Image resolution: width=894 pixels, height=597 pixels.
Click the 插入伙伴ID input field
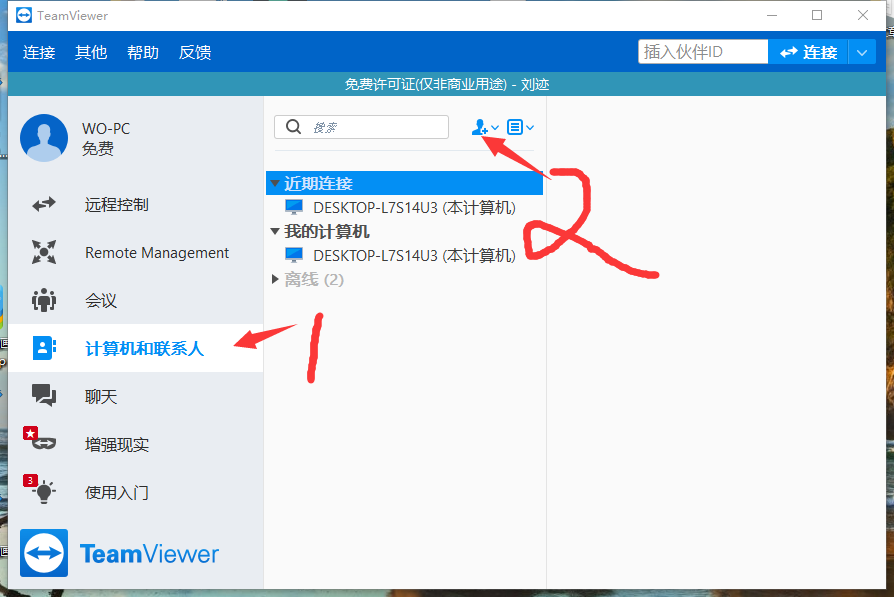tap(703, 52)
